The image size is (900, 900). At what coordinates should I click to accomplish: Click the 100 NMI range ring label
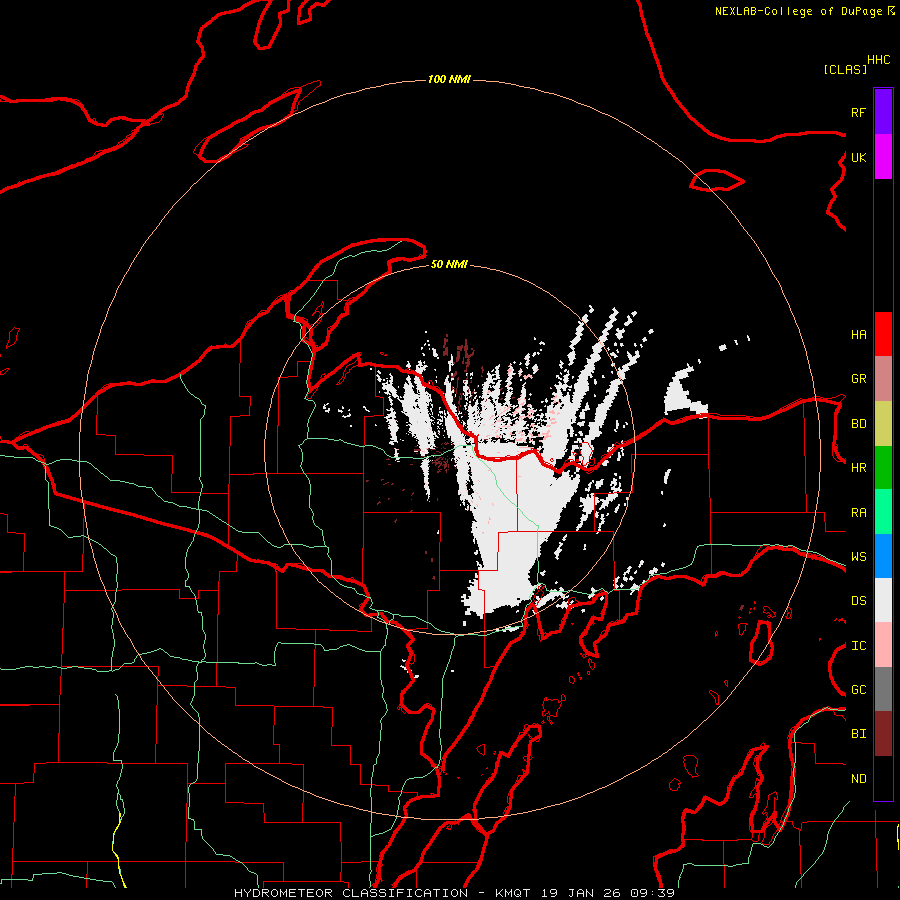449,79
